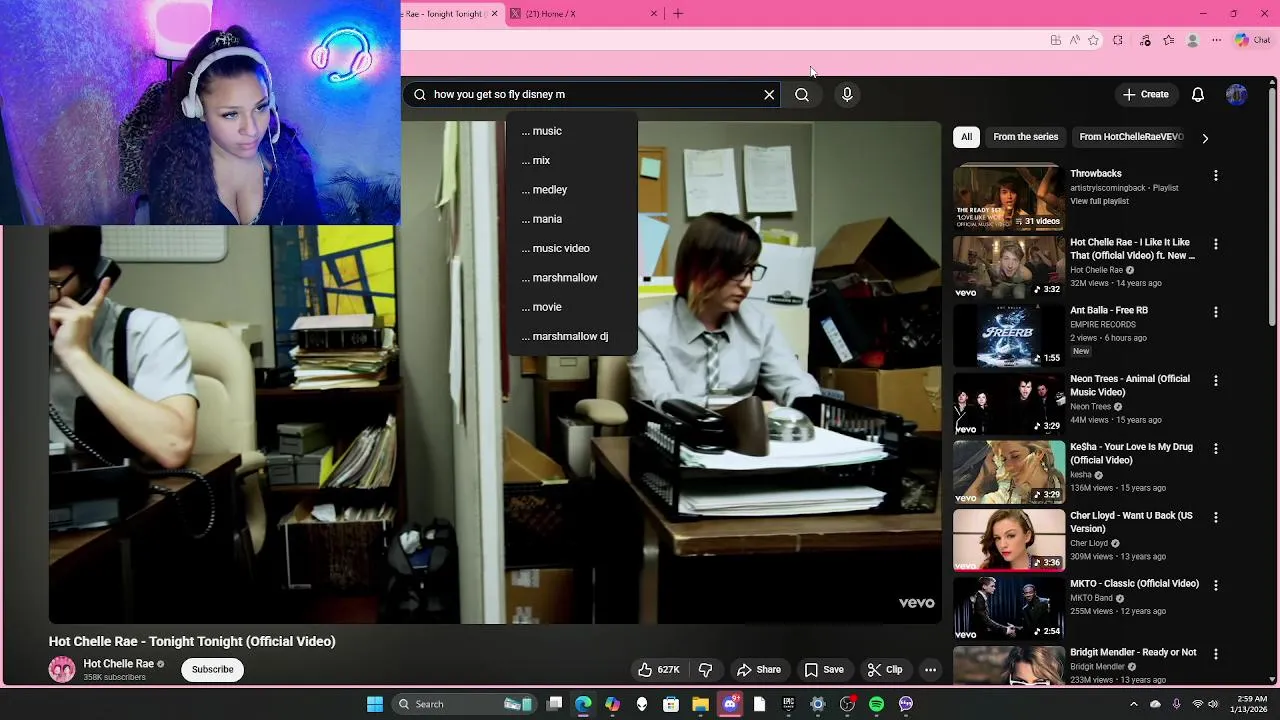Open Spotify from the taskbar
Screen dimensions: 1280x720
(x=876, y=704)
